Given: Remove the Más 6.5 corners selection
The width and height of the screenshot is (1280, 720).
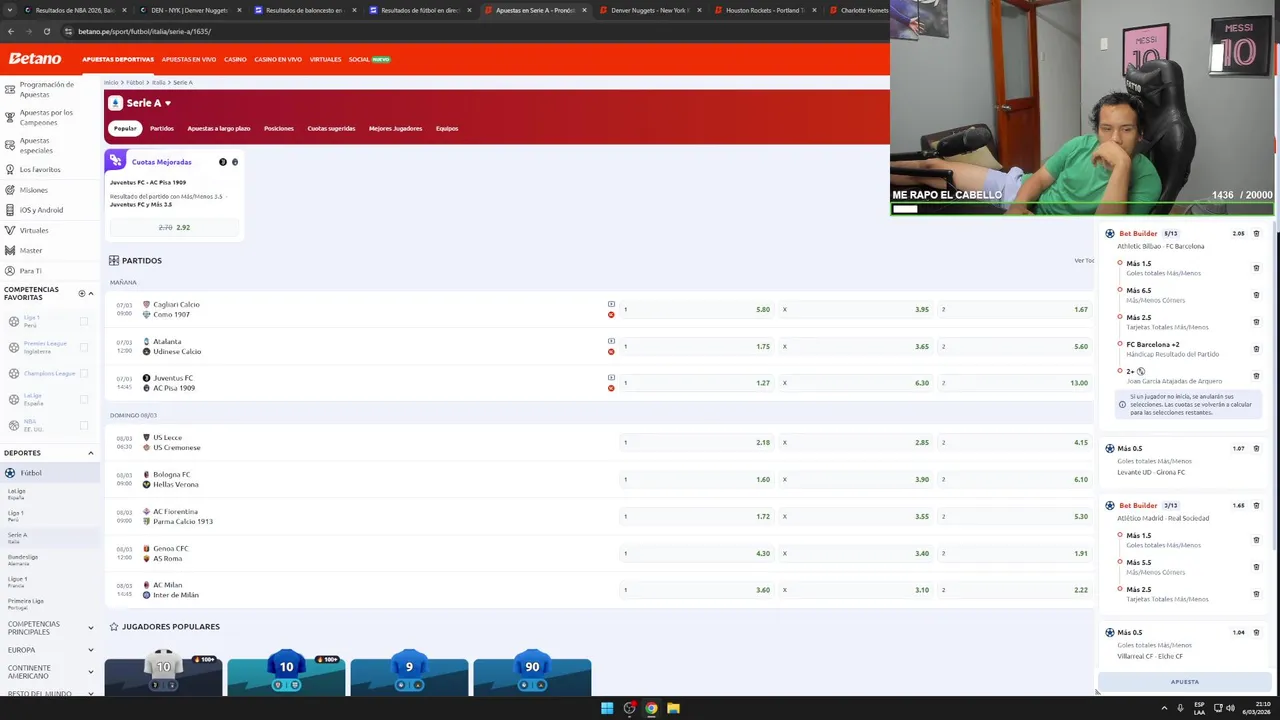Looking at the screenshot, I should pos(1257,295).
